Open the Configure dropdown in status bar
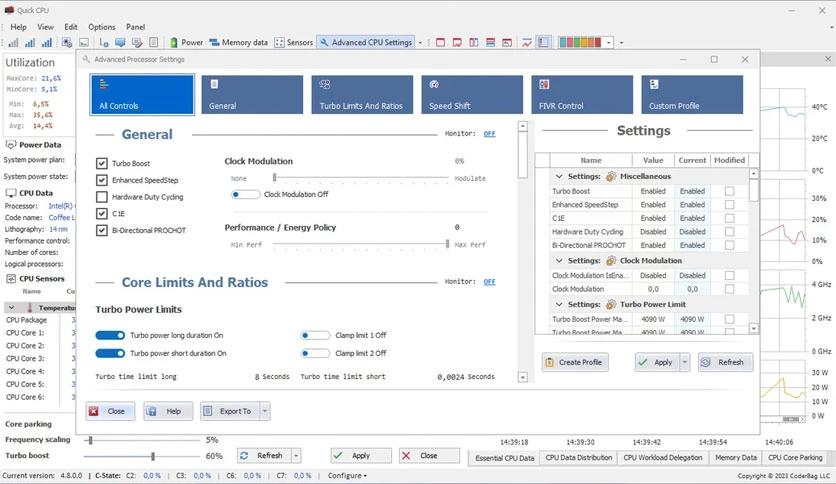836x484 pixels. [x=347, y=475]
